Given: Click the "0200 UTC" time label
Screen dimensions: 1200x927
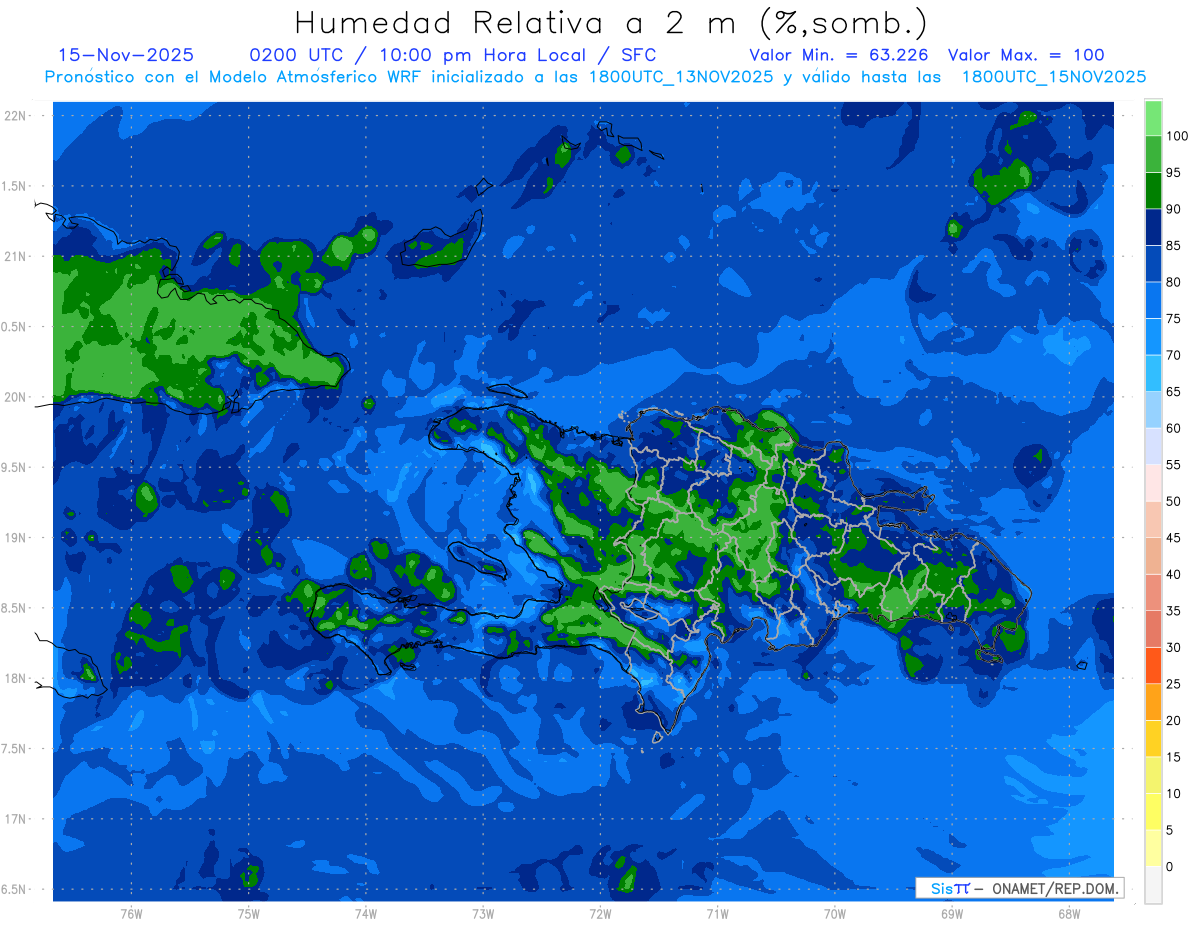Looking at the screenshot, I should point(298,55).
